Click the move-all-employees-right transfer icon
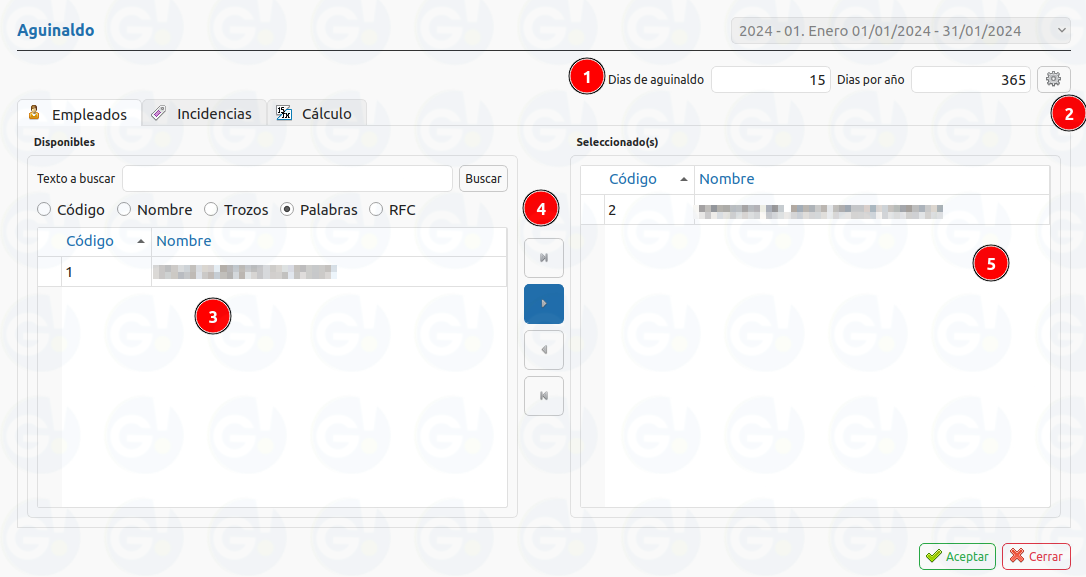The width and height of the screenshot is (1086, 577). coord(543,257)
